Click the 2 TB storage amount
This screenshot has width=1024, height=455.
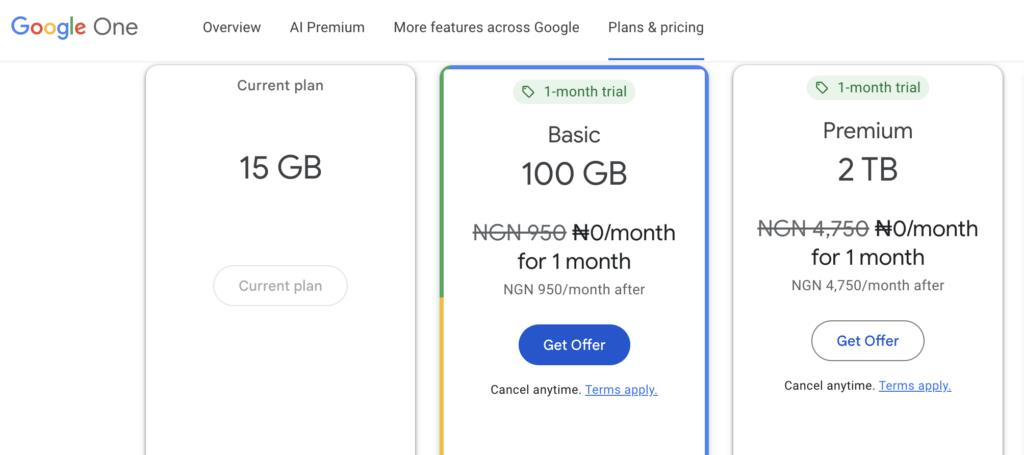[x=867, y=170]
